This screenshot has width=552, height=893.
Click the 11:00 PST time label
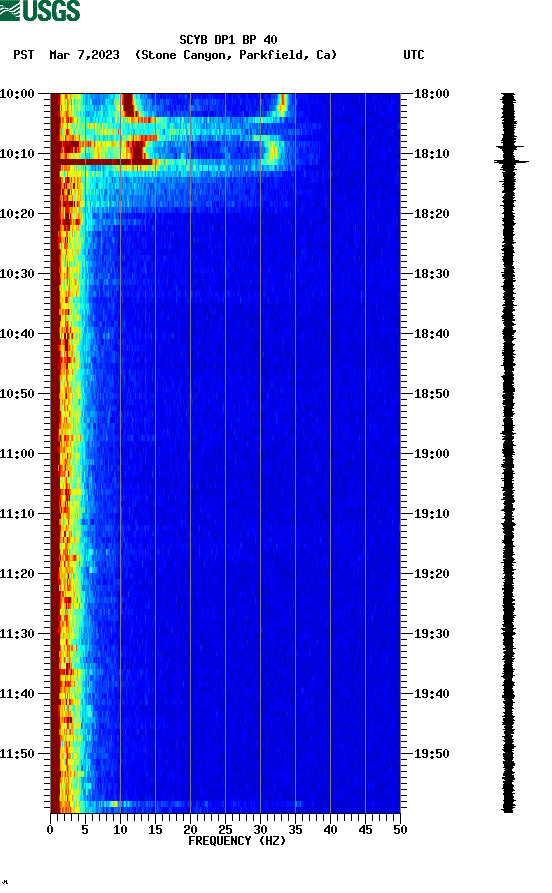point(17,454)
